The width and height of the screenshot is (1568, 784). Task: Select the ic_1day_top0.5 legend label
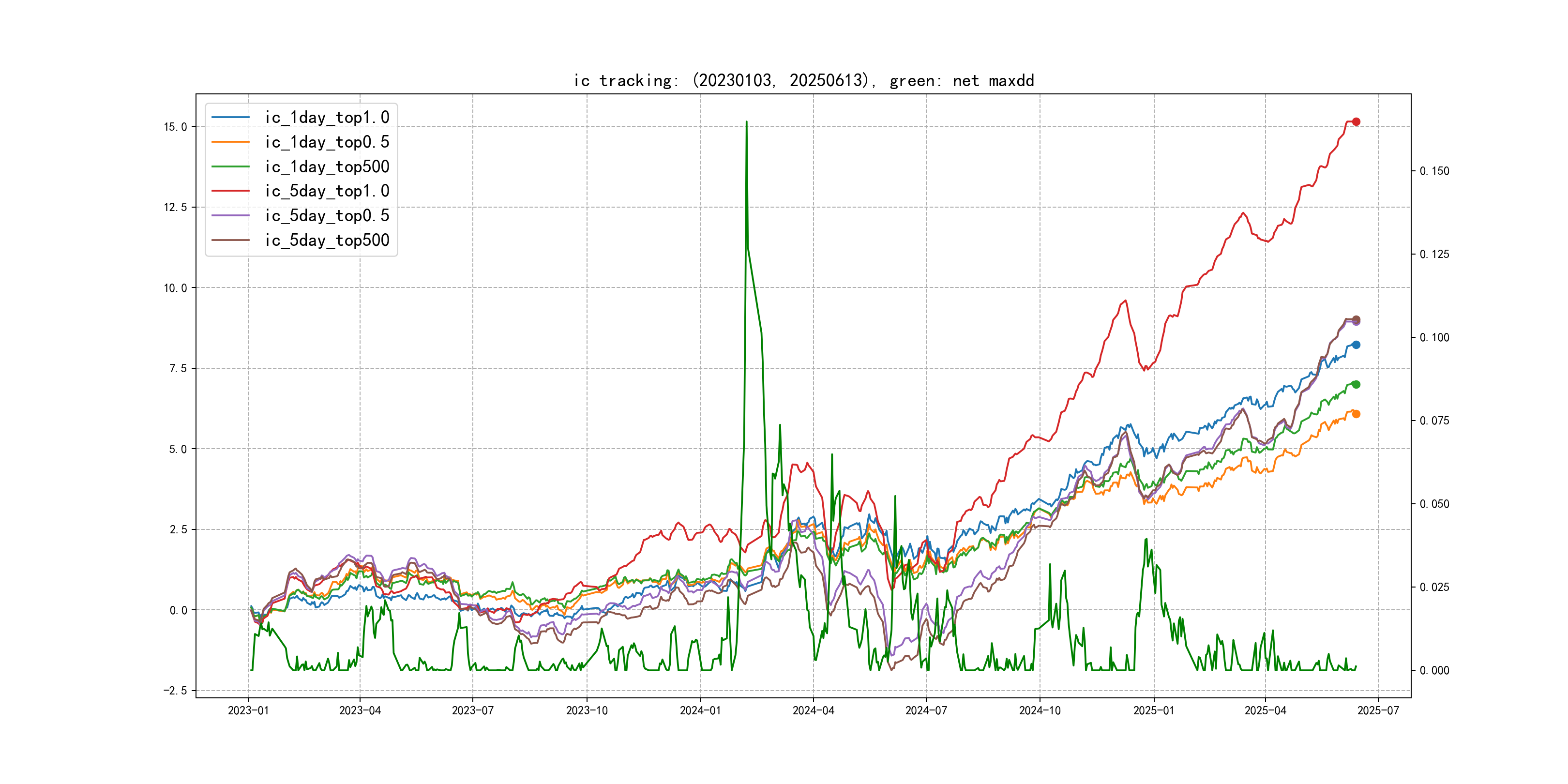327,142
